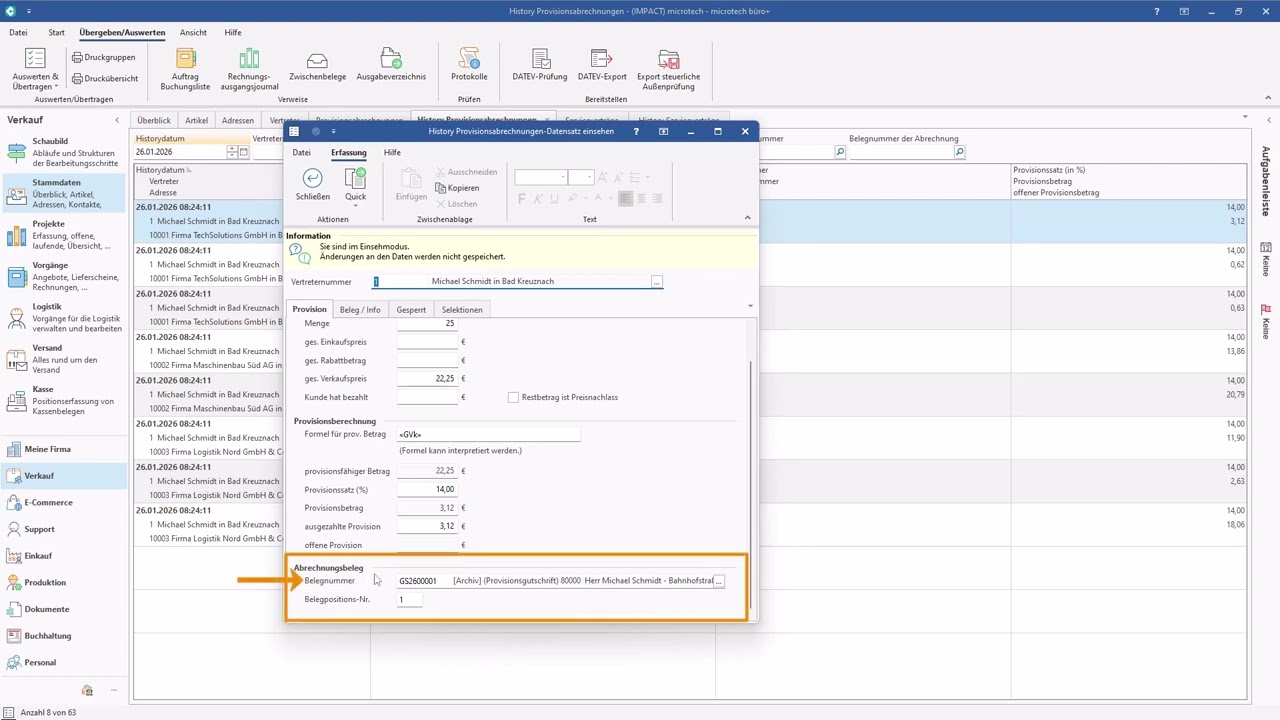Go to the Einkauf section
The width and height of the screenshot is (1280, 720).
coord(65,556)
